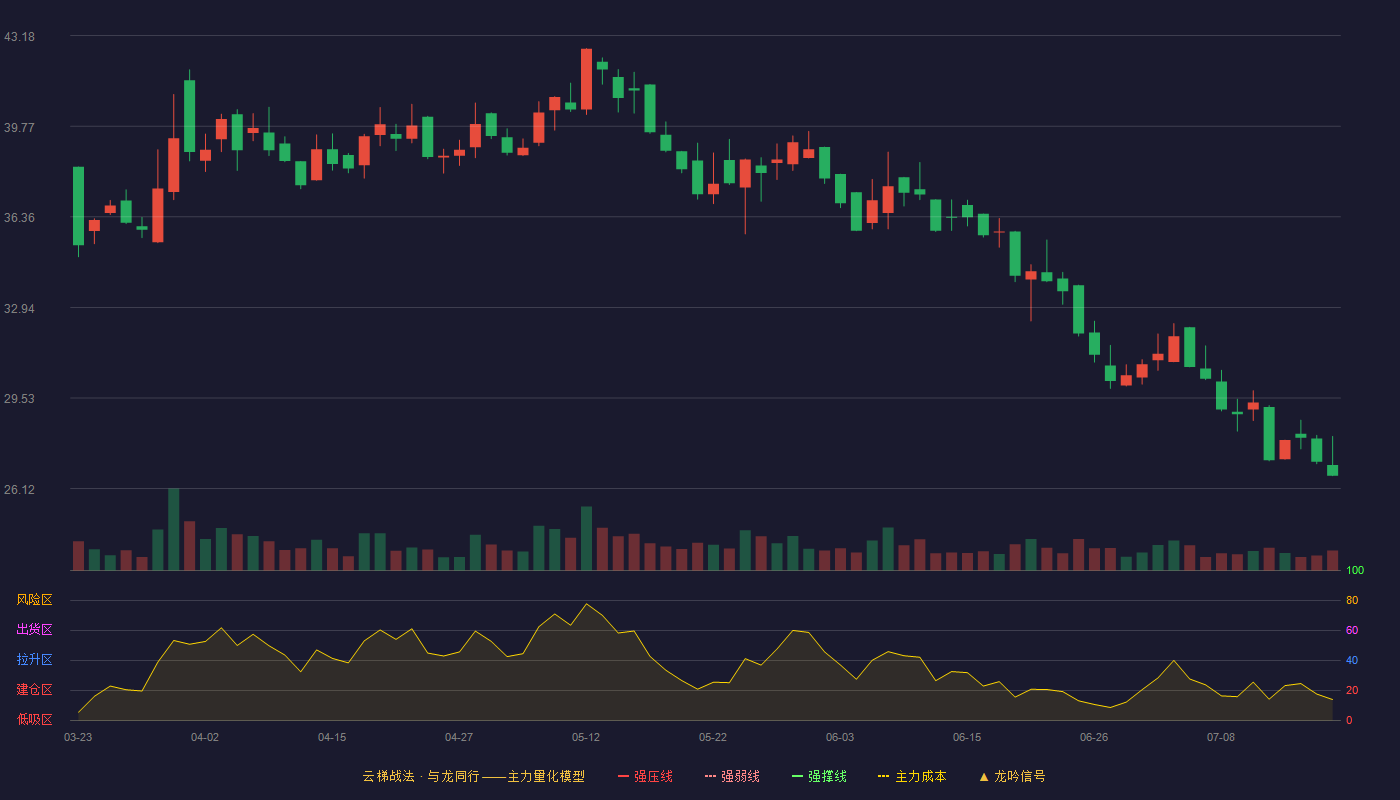This screenshot has height=800, width=1400.
Task: Select the last green candlestick at chart's right end
Action: coord(1332,456)
